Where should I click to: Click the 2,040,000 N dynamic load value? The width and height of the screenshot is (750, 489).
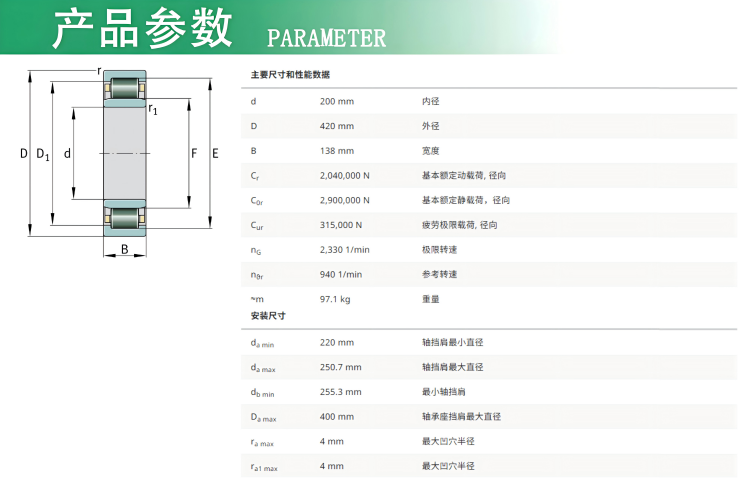344,176
